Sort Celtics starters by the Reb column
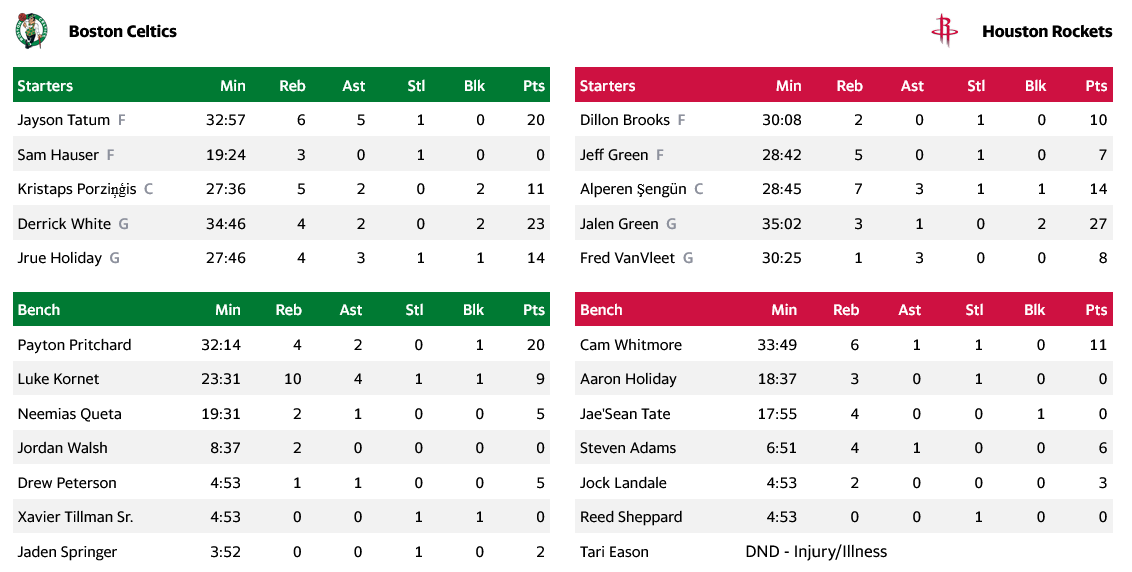Image resolution: width=1132 pixels, height=572 pixels. [292, 86]
